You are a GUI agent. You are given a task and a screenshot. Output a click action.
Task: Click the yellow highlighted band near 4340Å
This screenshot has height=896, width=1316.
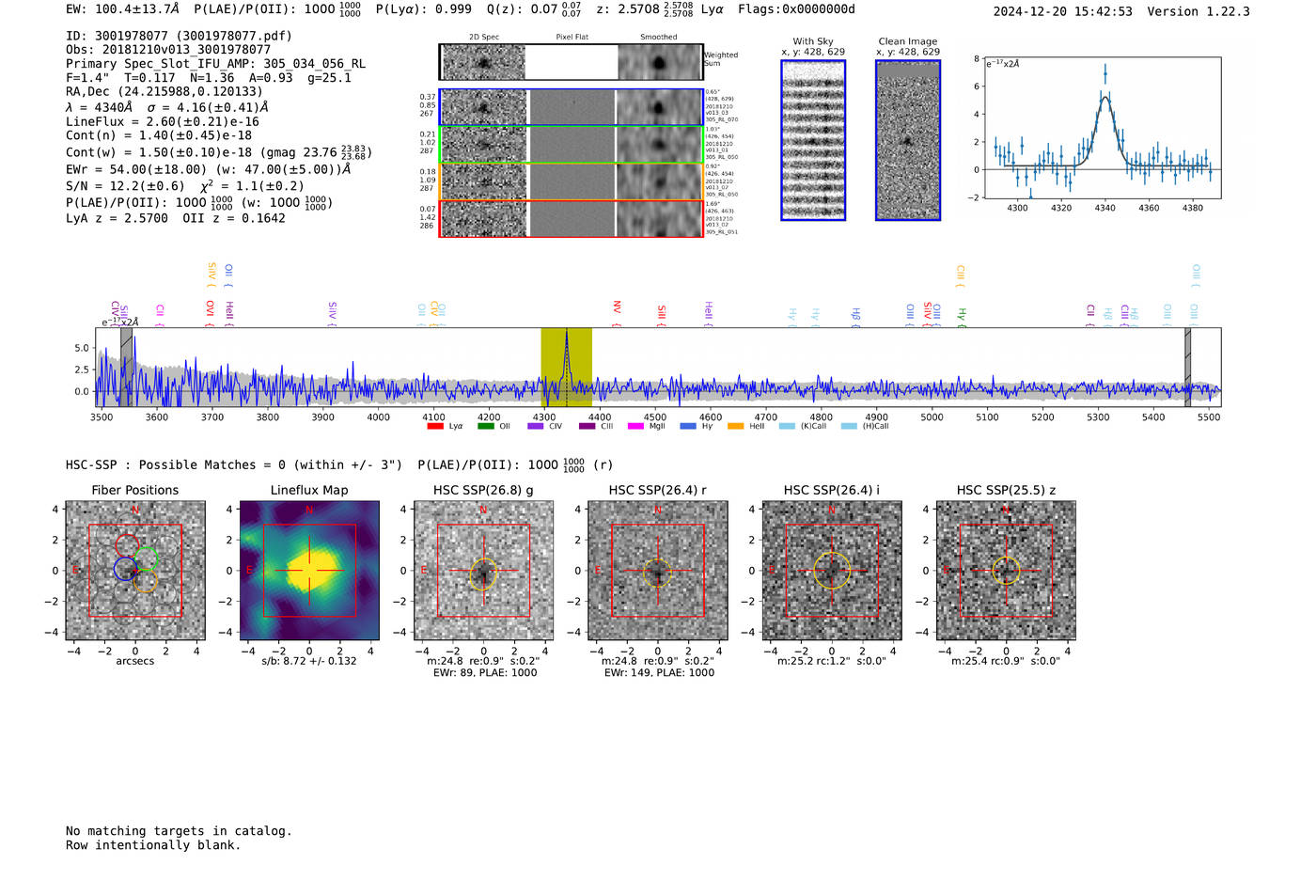[x=566, y=368]
